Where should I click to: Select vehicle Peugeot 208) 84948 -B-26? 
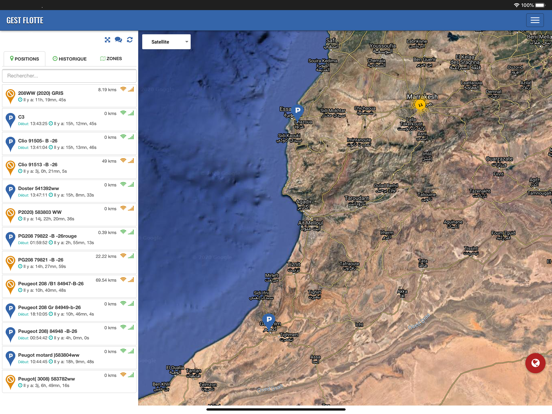(48, 331)
